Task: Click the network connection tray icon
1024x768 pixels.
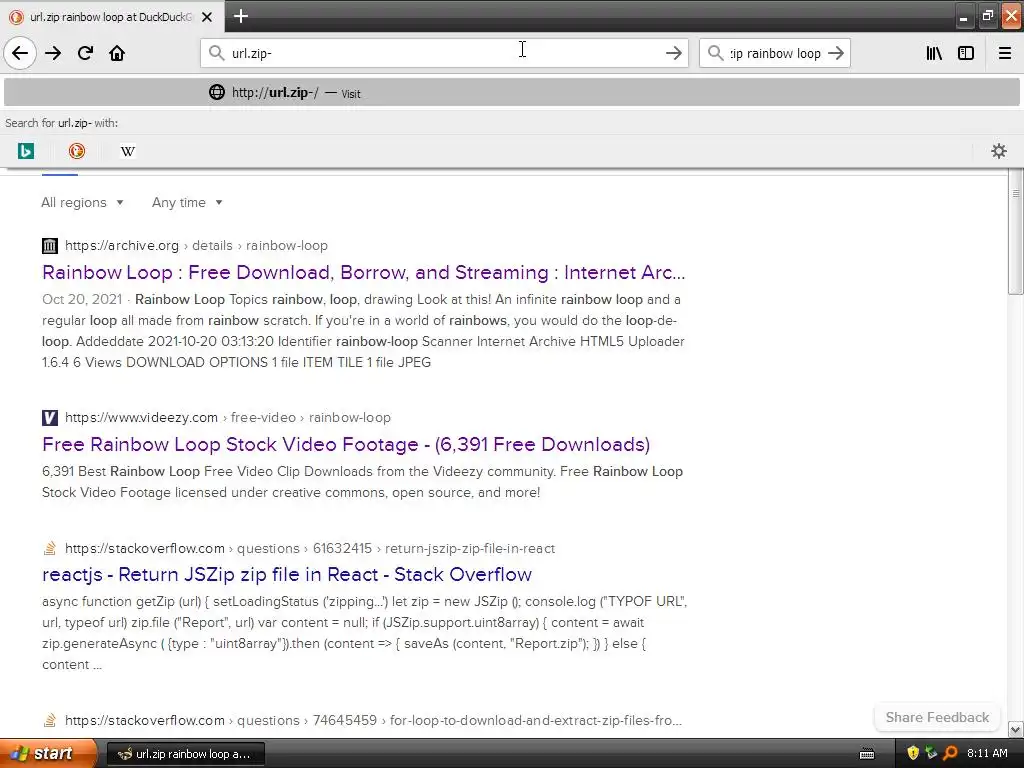Action: 932,753
